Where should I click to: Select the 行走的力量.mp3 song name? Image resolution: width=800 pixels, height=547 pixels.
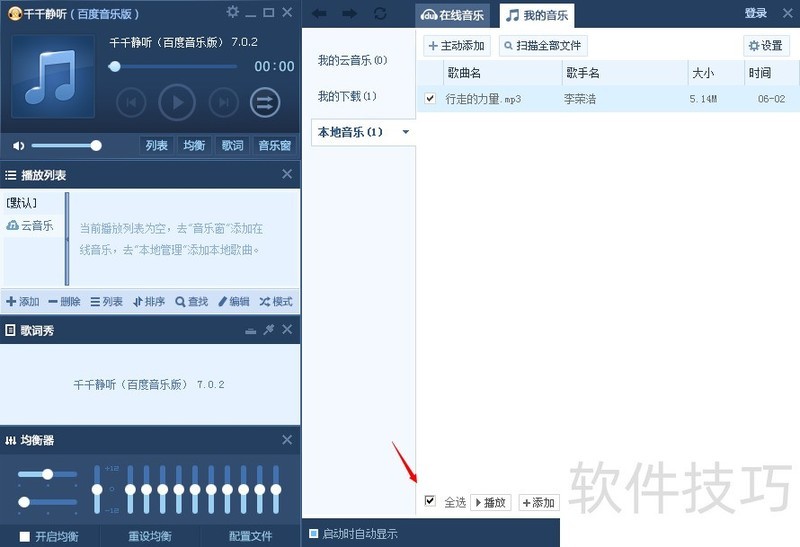click(x=483, y=99)
